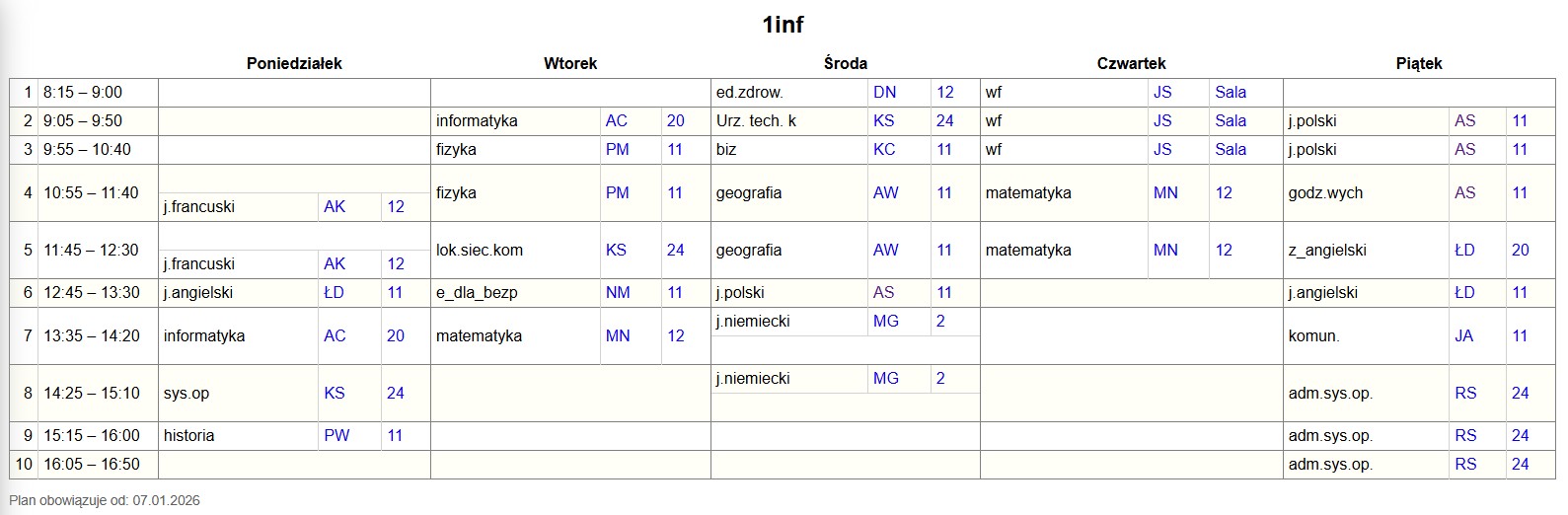Click the KC teacher link next to biz
Image resolution: width=1568 pixels, height=515 pixels.
coord(884,149)
